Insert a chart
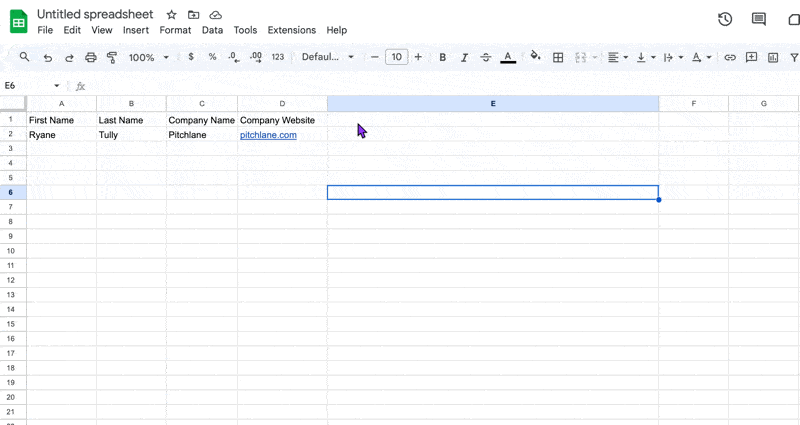800x425 pixels. (x=773, y=57)
